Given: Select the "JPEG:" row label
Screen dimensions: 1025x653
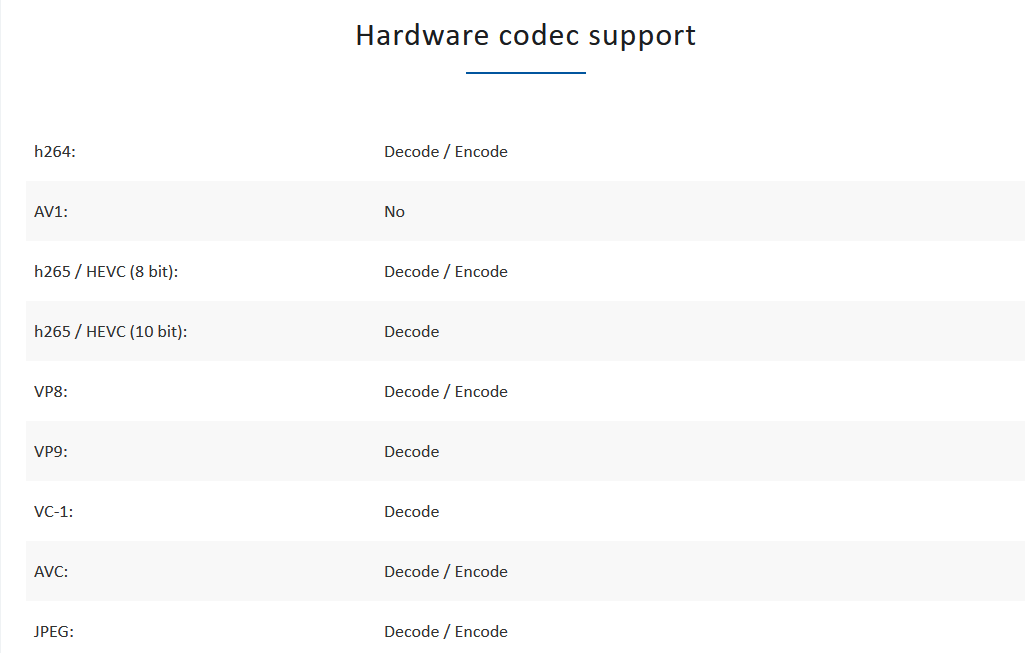Looking at the screenshot, I should (x=54, y=632).
